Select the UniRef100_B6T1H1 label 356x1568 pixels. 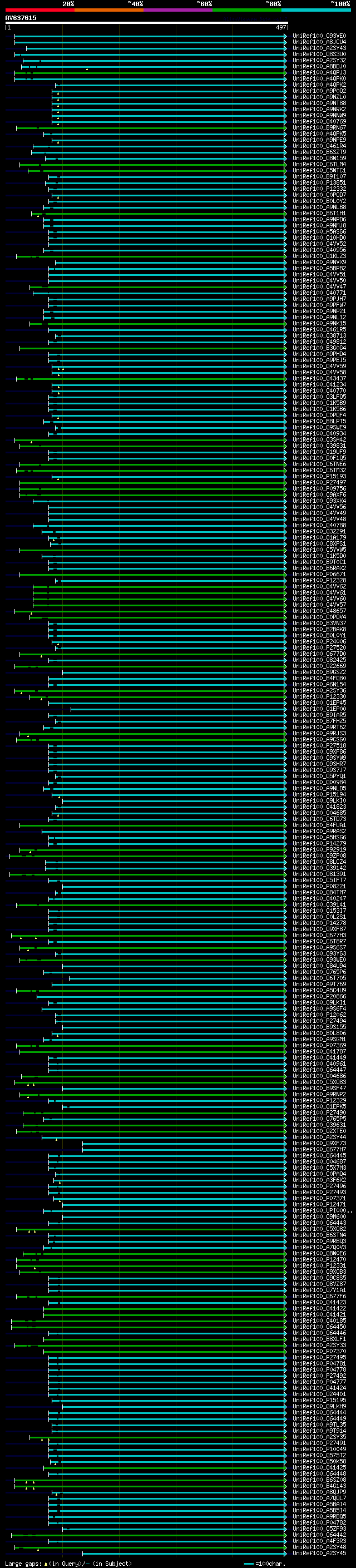pos(319,213)
